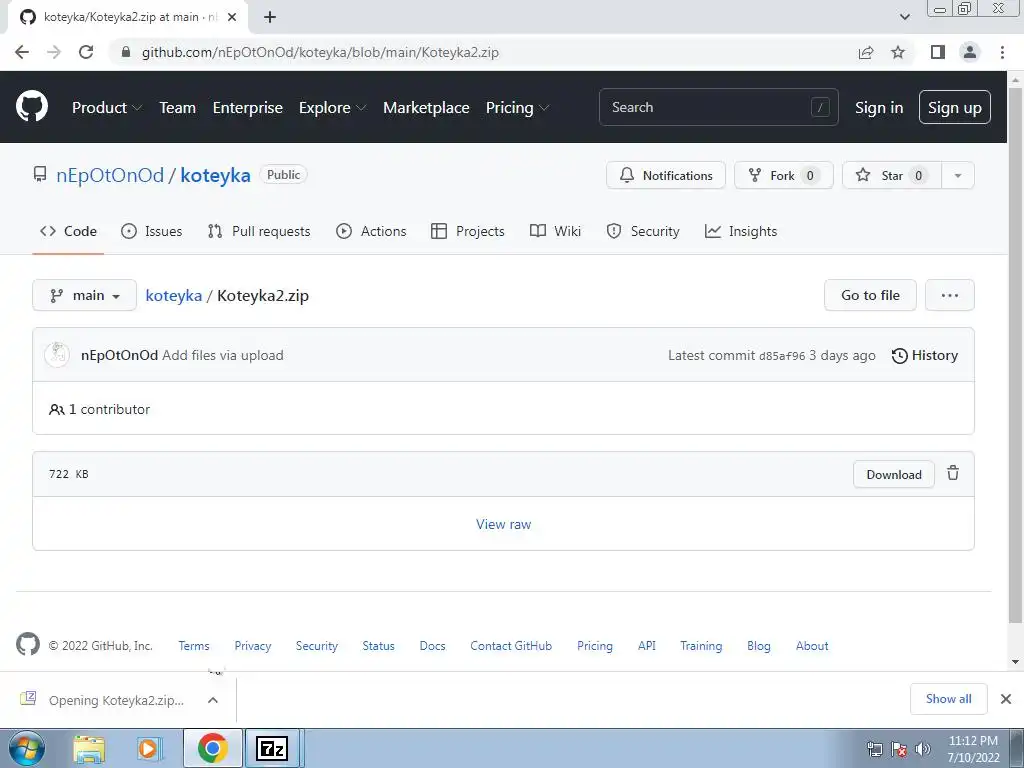Viewport: 1024px width, 768px height.
Task: Close the Koteyka2.zip browser tab
Action: (x=232, y=18)
